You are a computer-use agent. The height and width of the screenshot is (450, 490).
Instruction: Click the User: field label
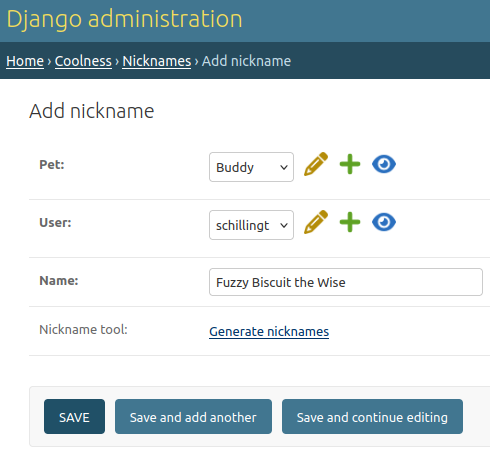coord(55,222)
